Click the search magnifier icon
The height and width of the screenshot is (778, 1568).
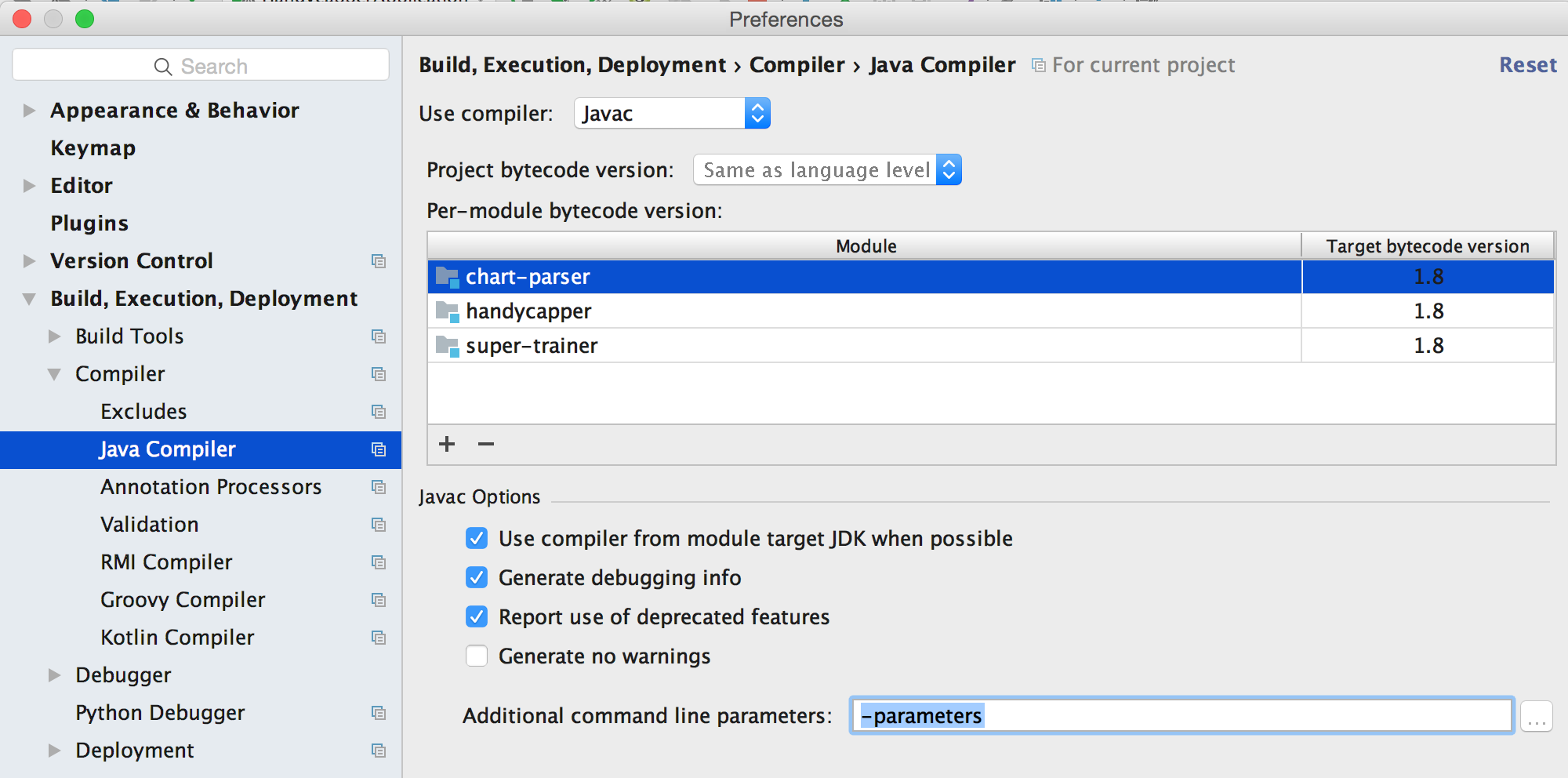[x=163, y=67]
